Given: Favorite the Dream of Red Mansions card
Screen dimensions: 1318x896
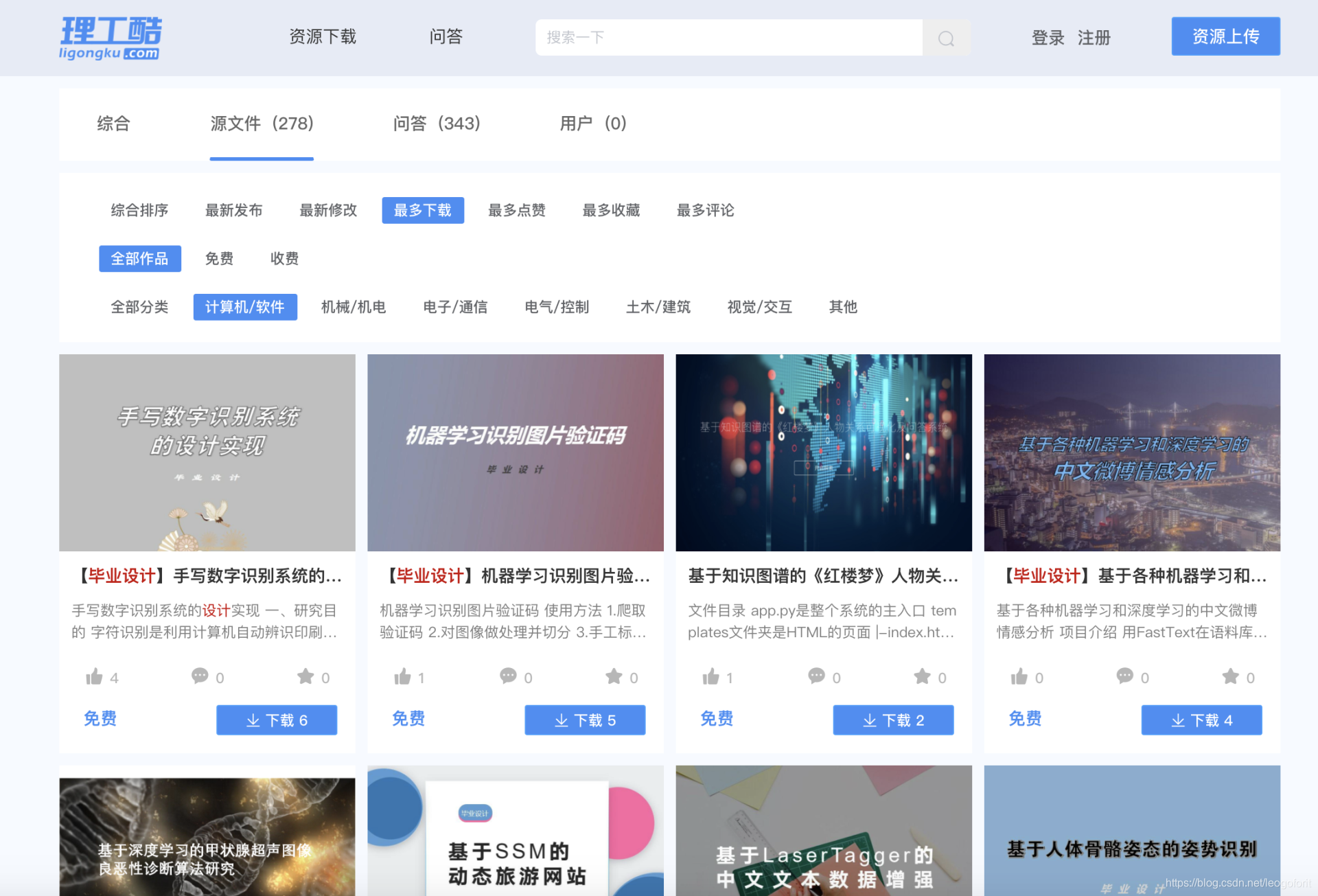Looking at the screenshot, I should click(x=922, y=677).
